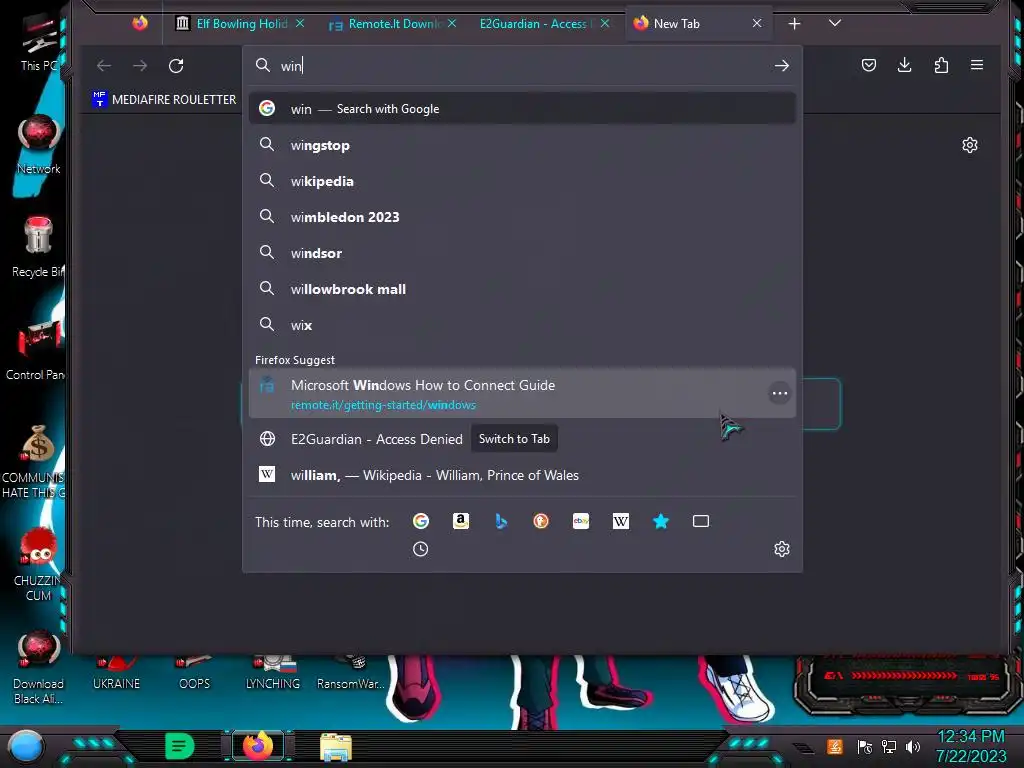1024x768 pixels.
Task: Click the Action Center flag tray icon
Action: click(x=865, y=746)
